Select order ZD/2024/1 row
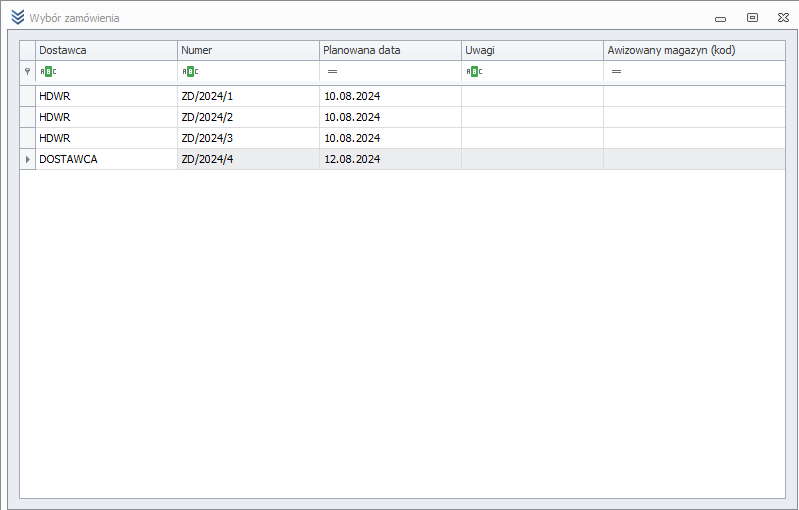Viewport: 799px width, 510px height. pyautogui.click(x=403, y=96)
